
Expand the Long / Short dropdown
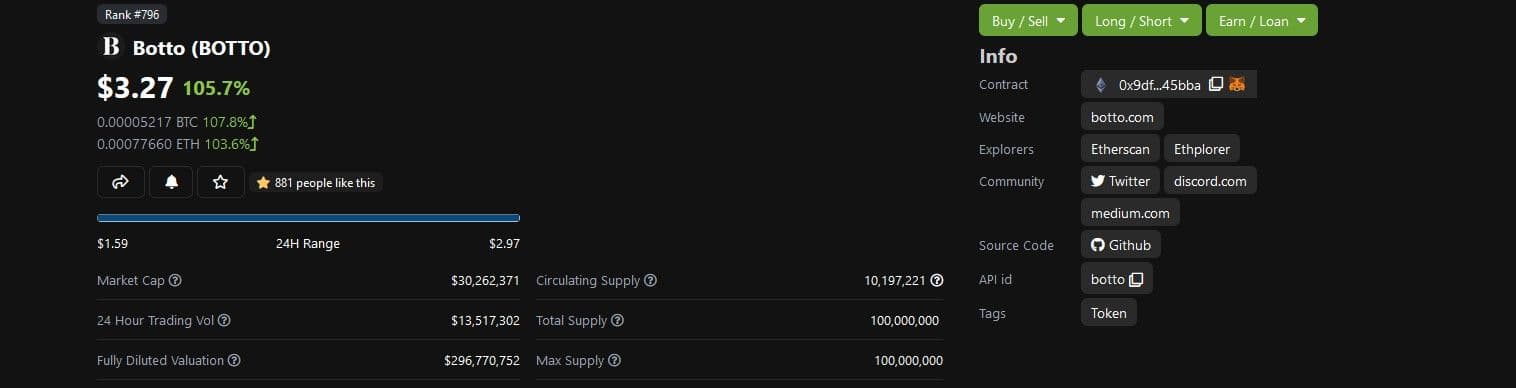click(1142, 21)
